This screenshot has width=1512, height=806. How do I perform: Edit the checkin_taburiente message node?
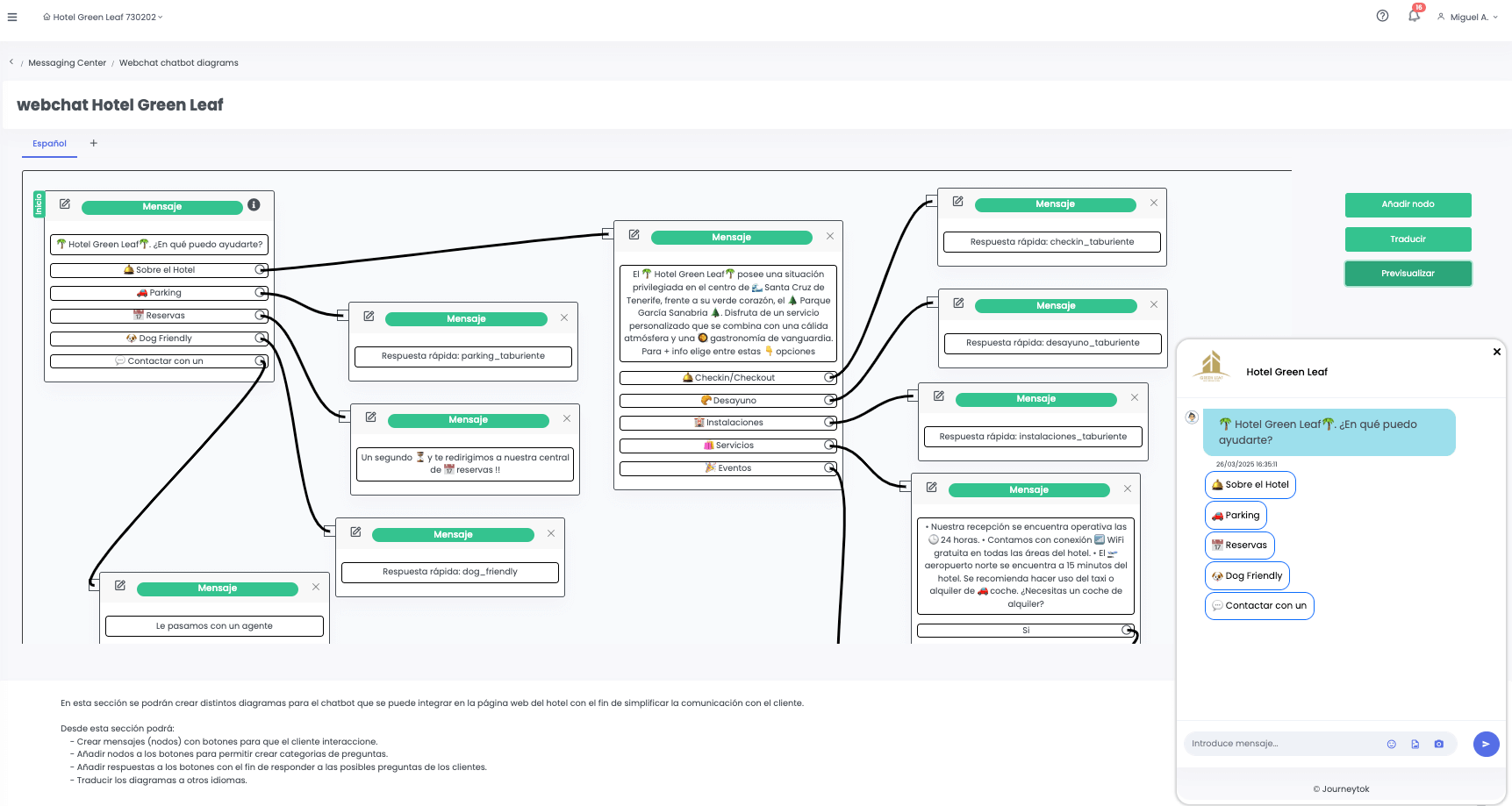(958, 202)
